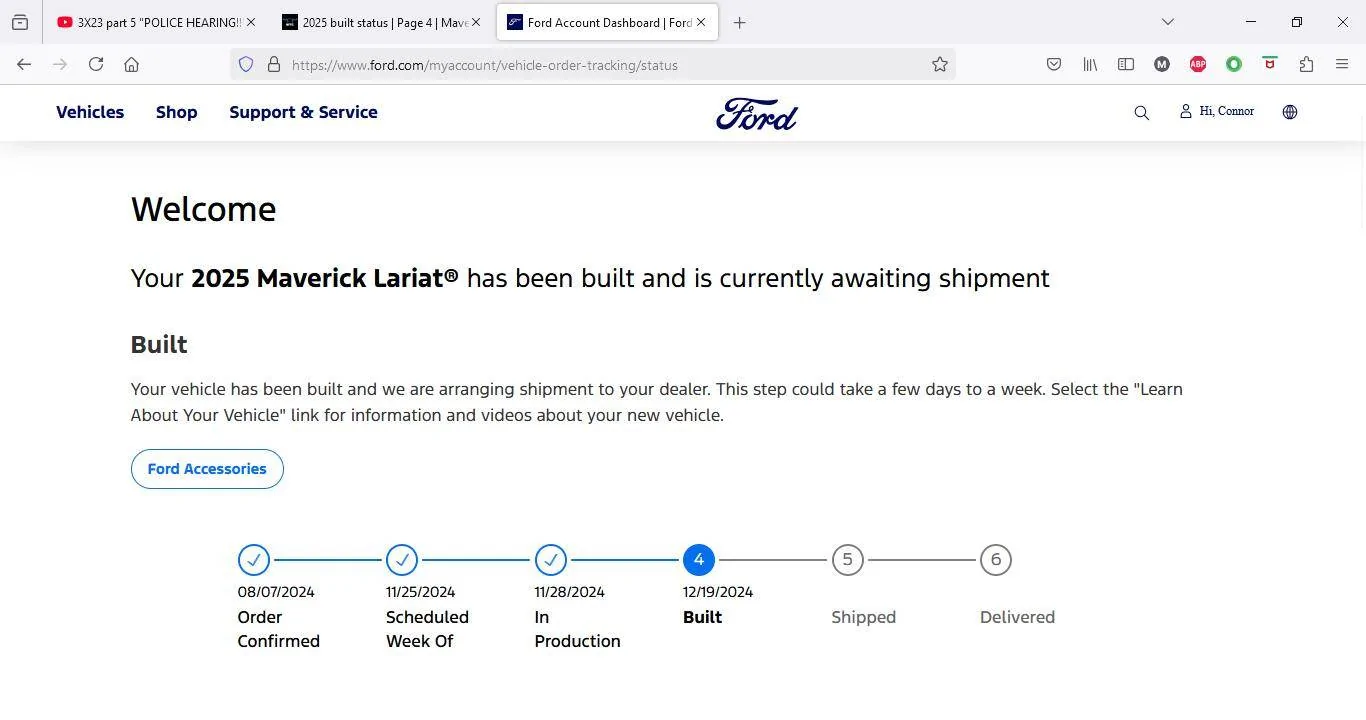Select the Shipped step 5 marker
The image size is (1366, 720).
[x=847, y=560]
